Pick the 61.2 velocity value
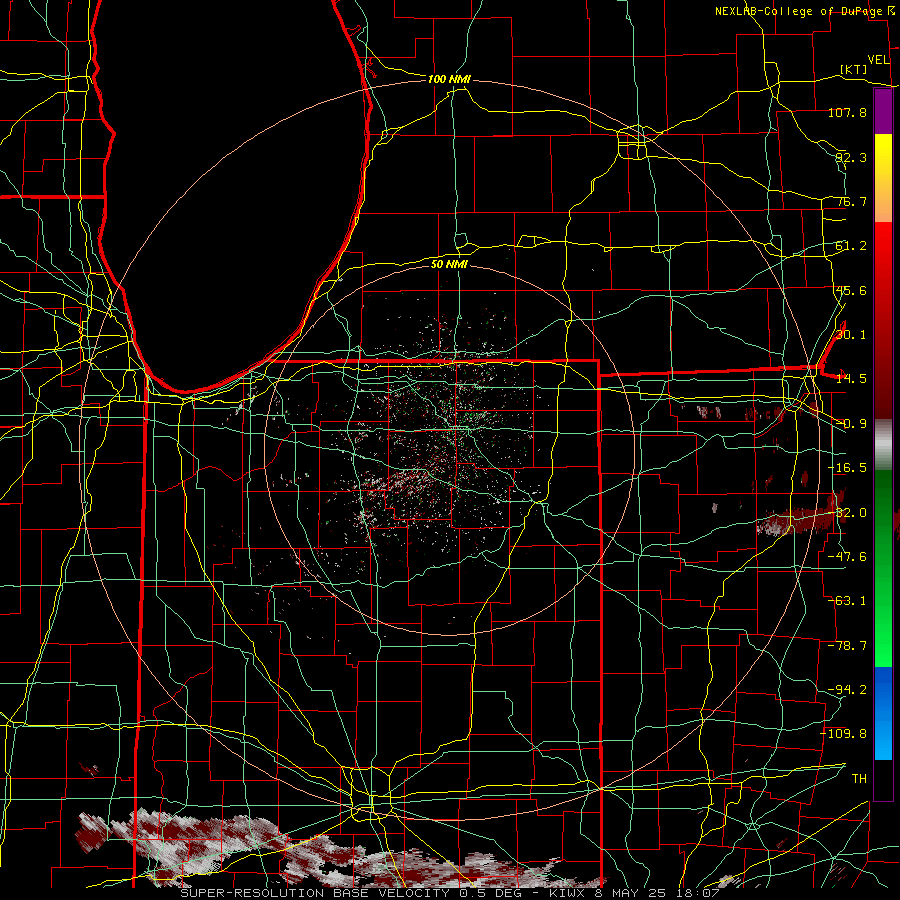 851,246
